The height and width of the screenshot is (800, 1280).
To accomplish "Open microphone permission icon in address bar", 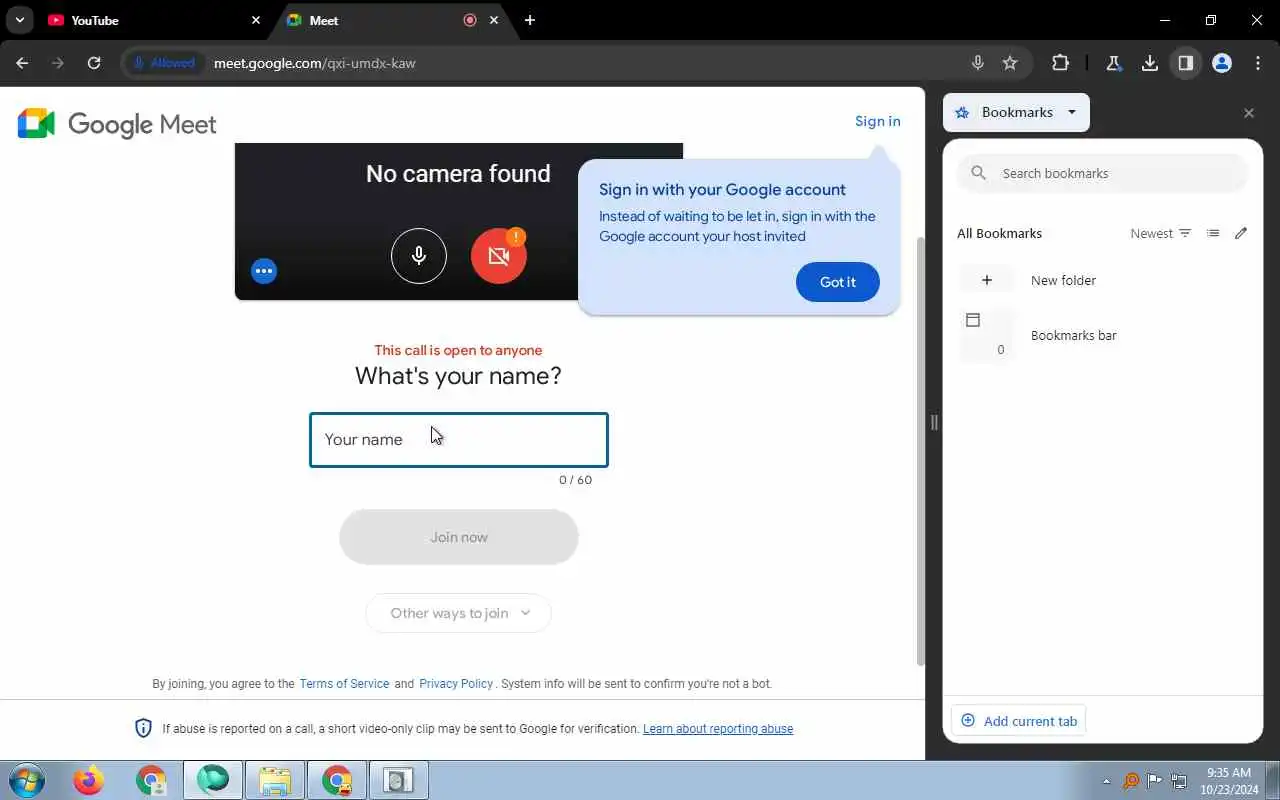I will click(978, 63).
